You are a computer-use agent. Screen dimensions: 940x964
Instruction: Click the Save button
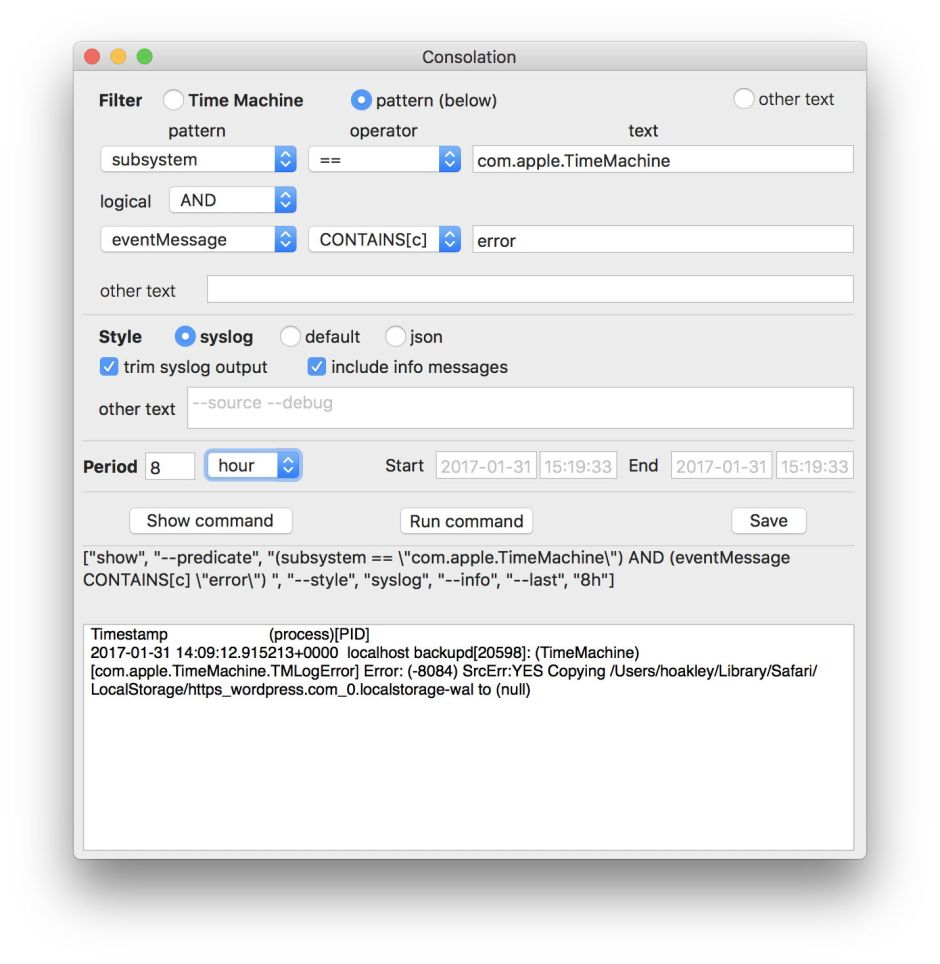tap(768, 521)
